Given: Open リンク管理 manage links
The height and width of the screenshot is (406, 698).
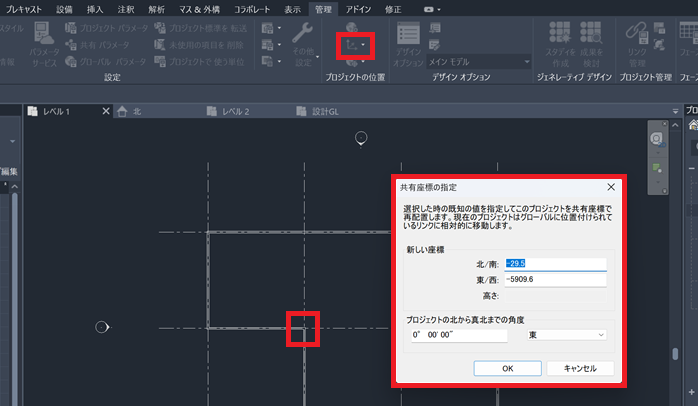Looking at the screenshot, I should (637, 45).
